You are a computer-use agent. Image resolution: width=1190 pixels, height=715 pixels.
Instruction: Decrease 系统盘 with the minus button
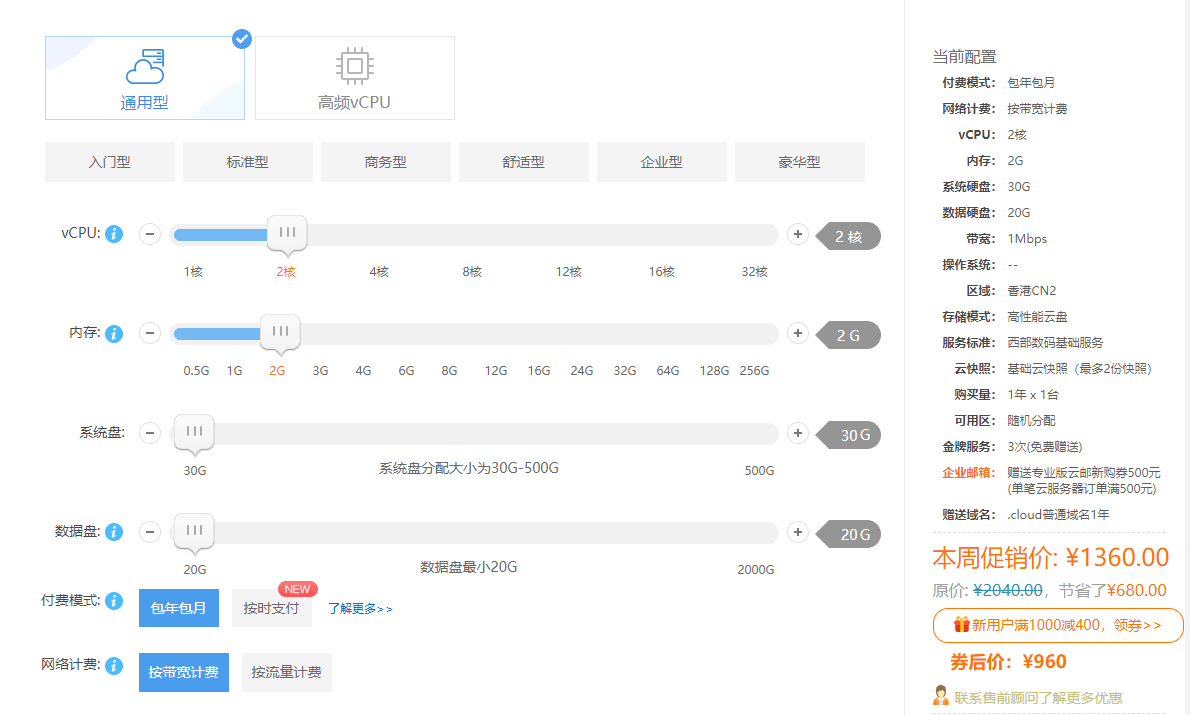pyautogui.click(x=150, y=433)
